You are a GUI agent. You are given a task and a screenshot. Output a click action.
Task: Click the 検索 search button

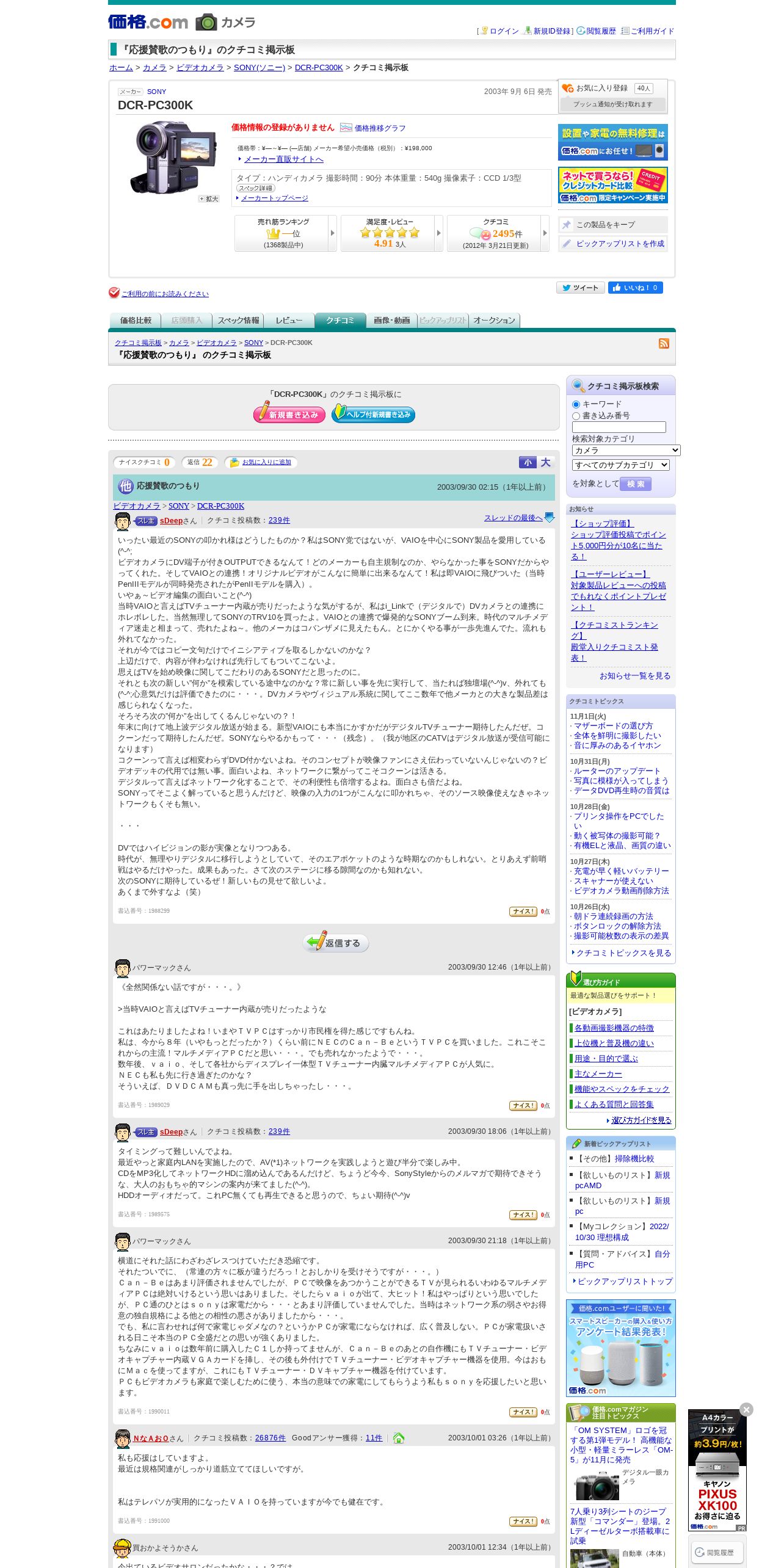pyautogui.click(x=636, y=484)
